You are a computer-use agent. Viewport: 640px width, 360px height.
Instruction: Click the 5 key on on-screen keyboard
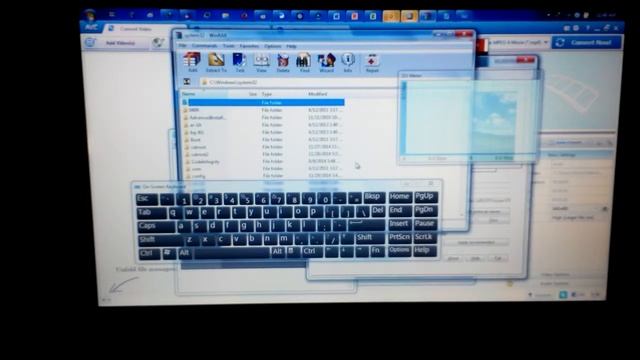coord(248,199)
